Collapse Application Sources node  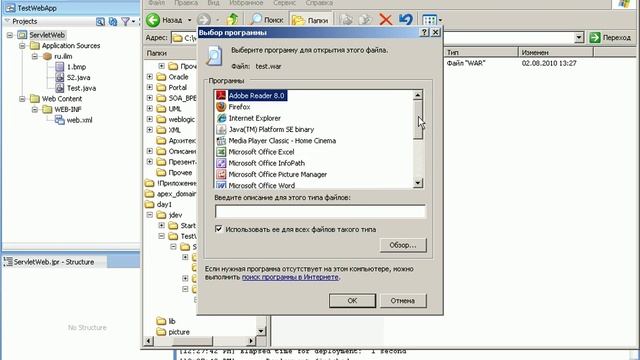[22, 46]
